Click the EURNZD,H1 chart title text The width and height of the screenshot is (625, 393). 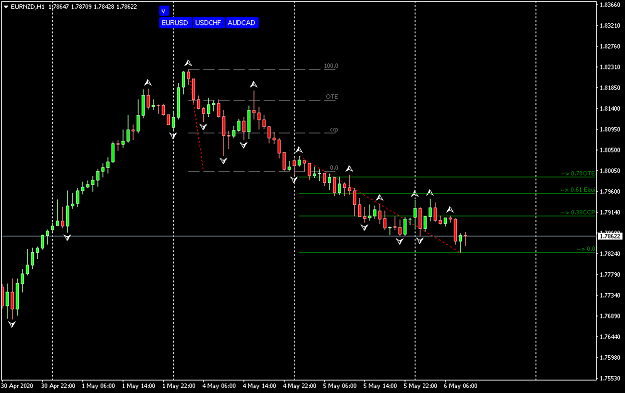(x=28, y=7)
